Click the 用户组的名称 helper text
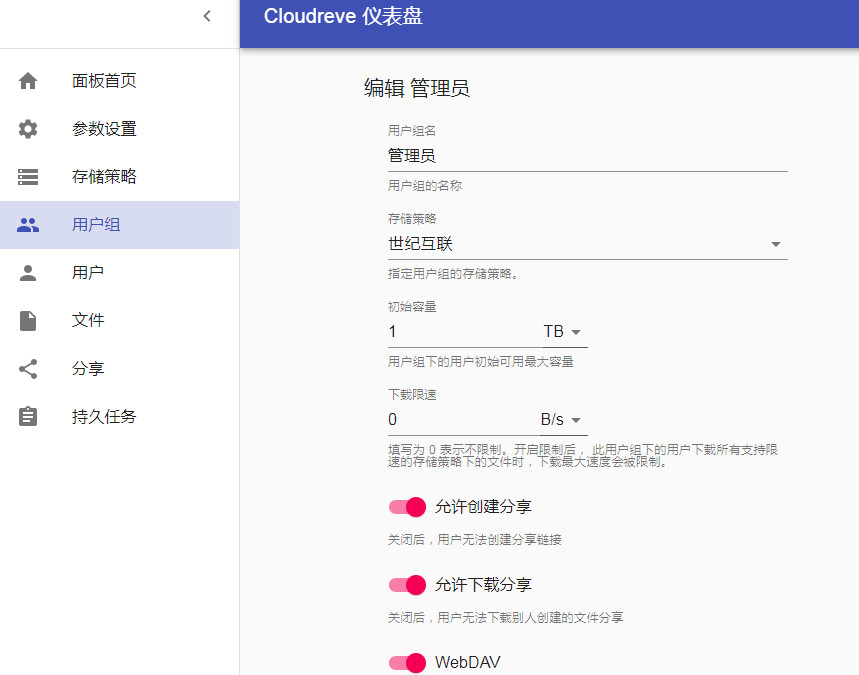859x675 pixels. (425, 186)
